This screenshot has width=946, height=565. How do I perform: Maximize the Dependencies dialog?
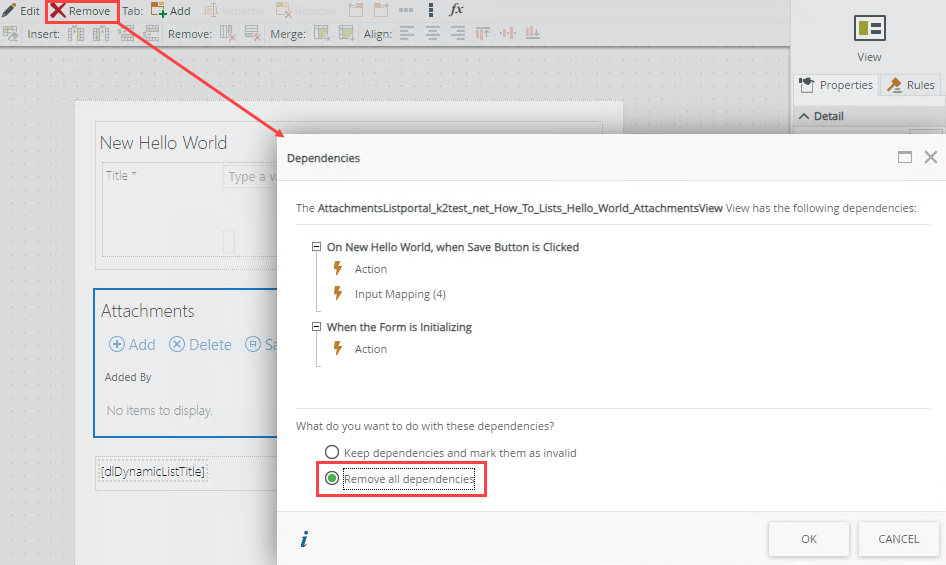[x=905, y=157]
